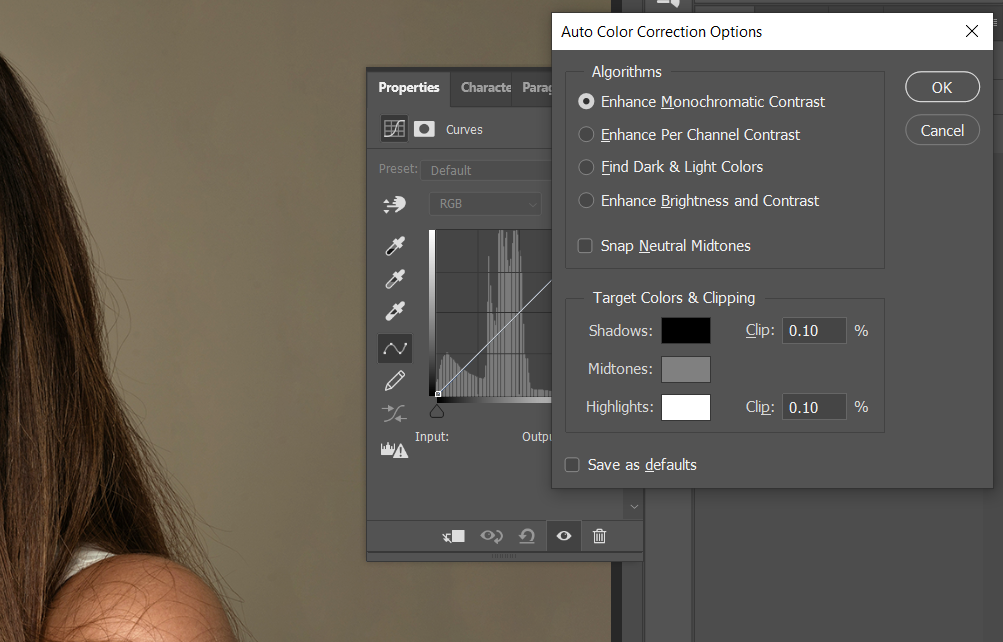Select the edit points curve tool
This screenshot has width=1003, height=642.
point(395,348)
